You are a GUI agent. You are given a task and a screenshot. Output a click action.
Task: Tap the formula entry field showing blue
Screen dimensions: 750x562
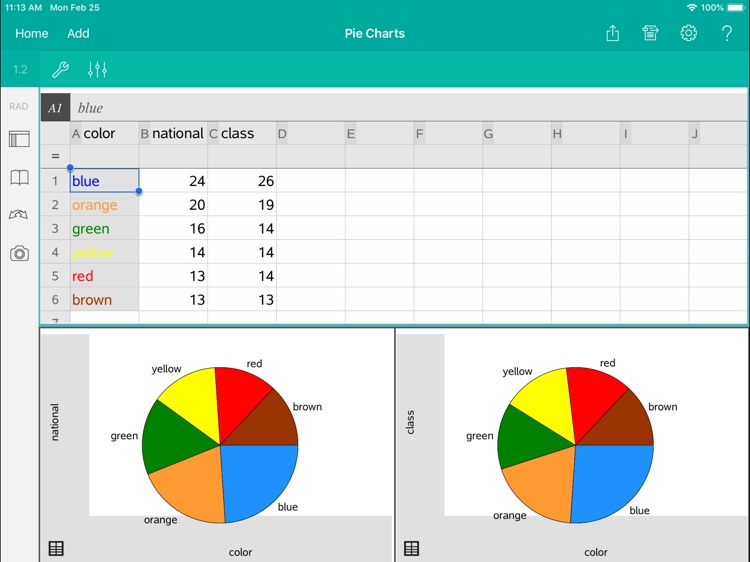point(409,108)
